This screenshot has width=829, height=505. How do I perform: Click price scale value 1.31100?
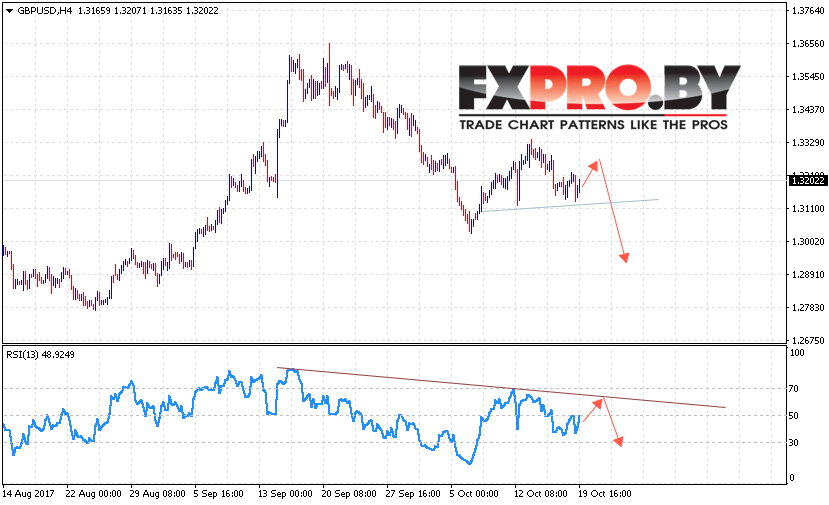click(x=808, y=209)
